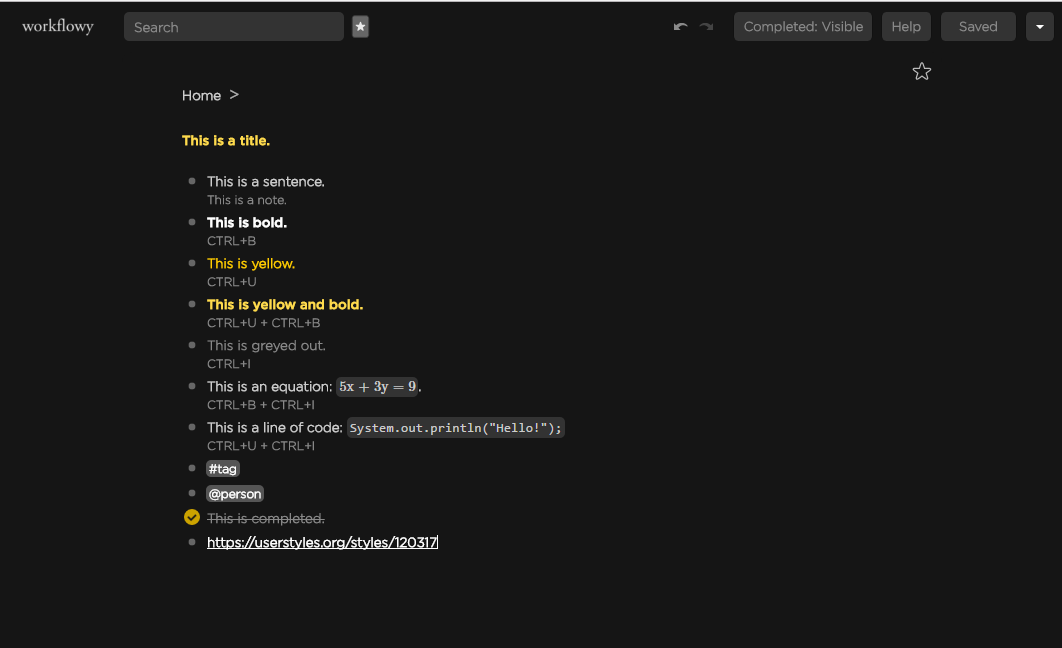Select the yellow title text
The image size is (1062, 648).
(x=225, y=140)
